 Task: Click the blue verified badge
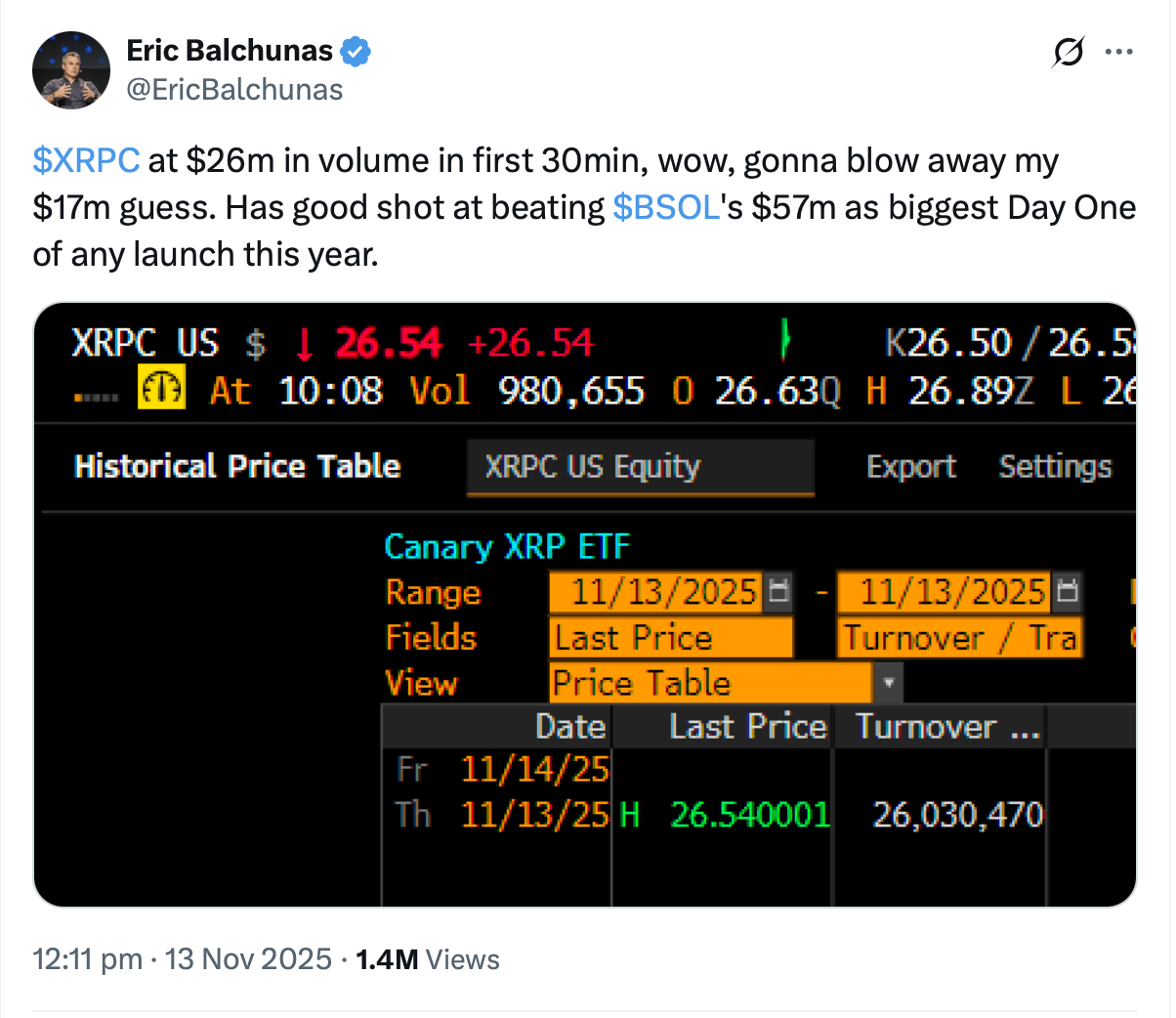point(356,51)
